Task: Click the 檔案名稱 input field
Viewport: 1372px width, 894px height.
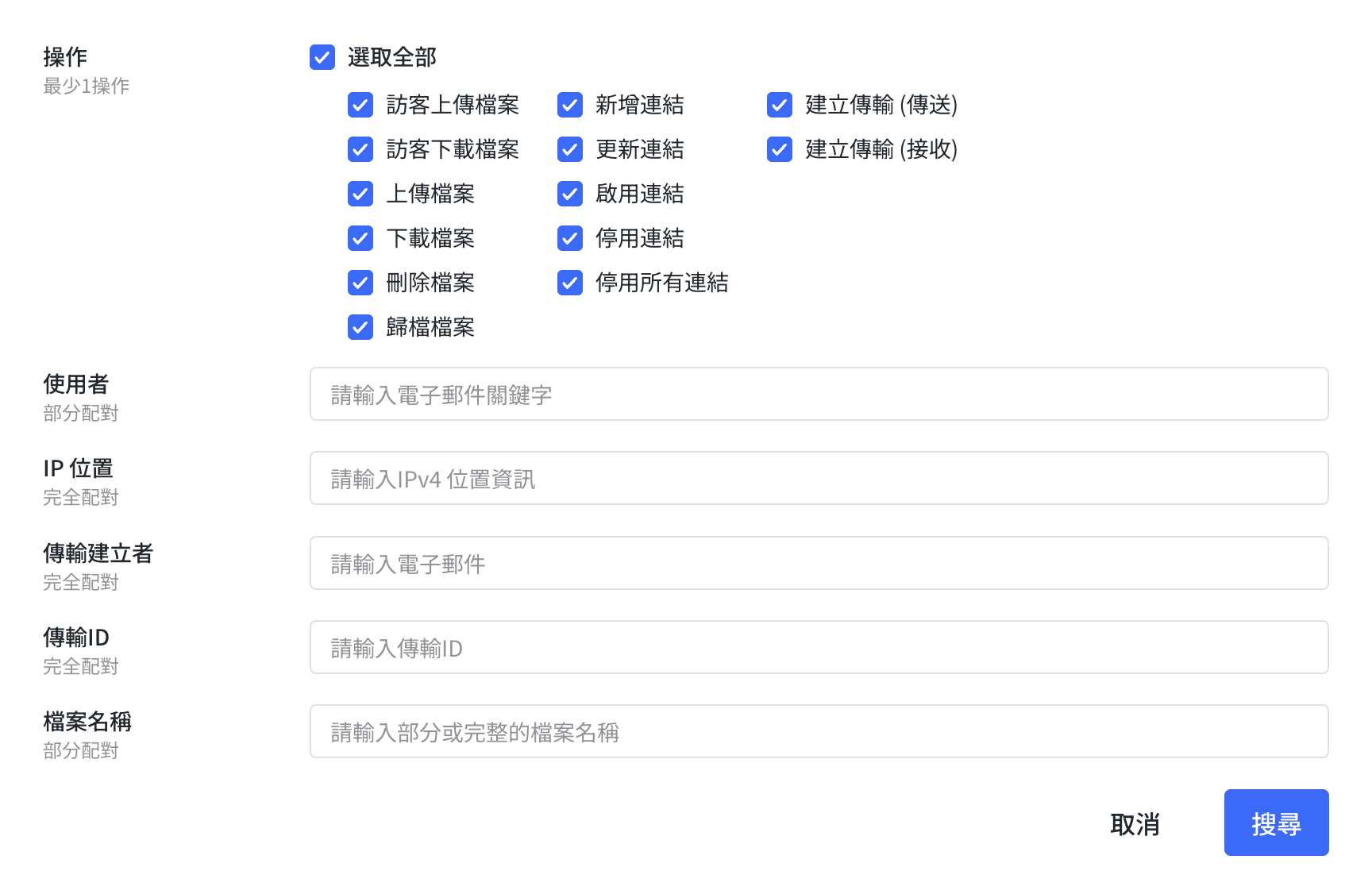Action: 819,731
